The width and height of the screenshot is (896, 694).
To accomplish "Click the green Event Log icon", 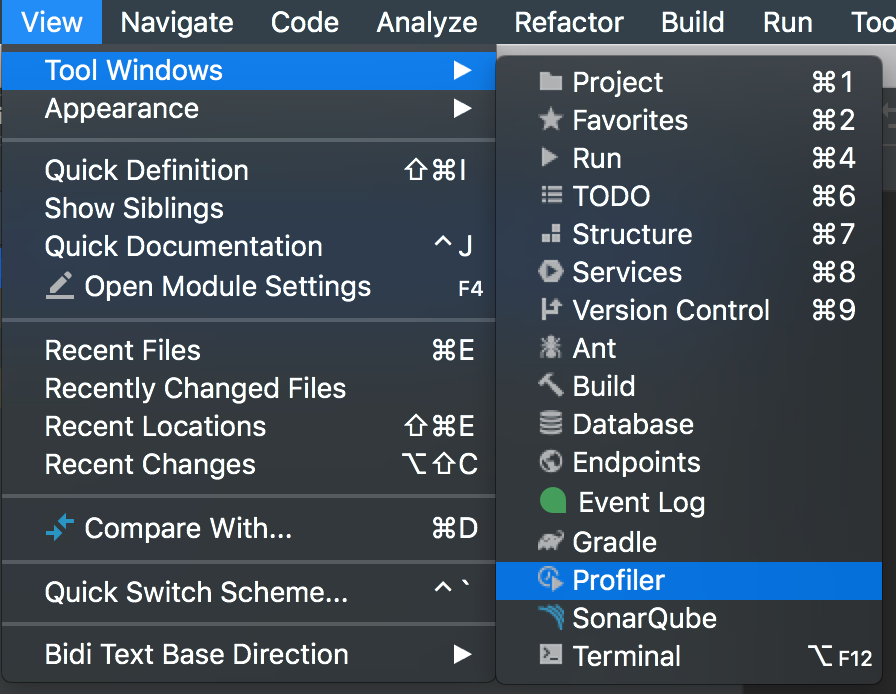I will point(553,501).
